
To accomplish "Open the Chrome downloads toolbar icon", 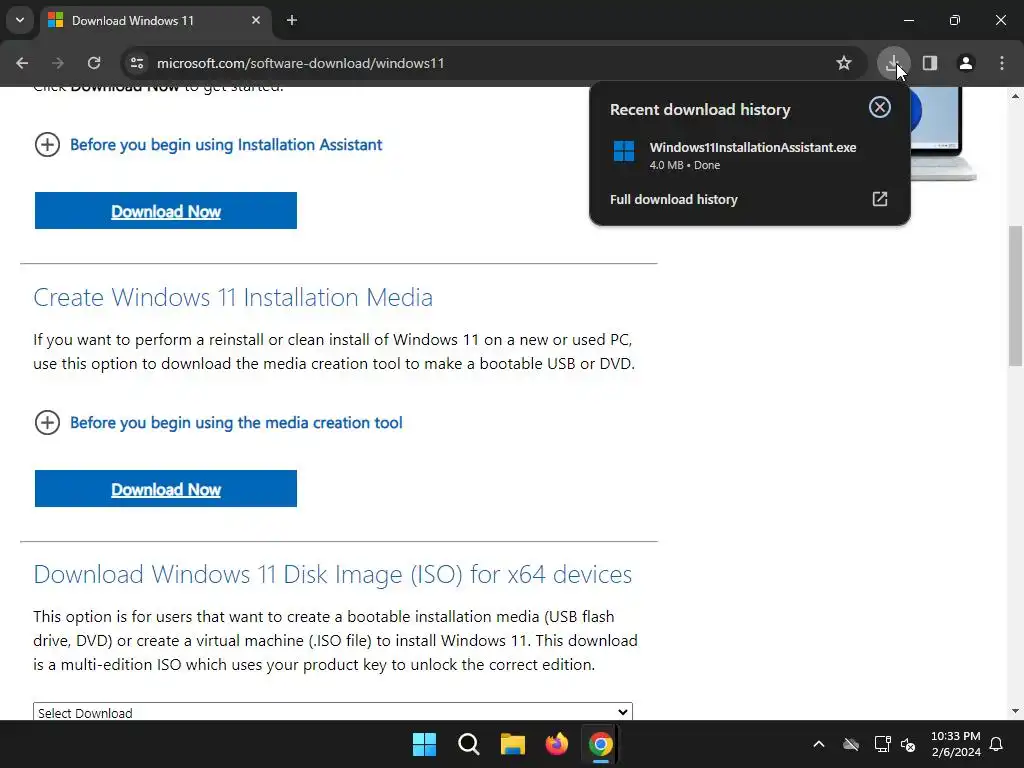I will [x=893, y=63].
